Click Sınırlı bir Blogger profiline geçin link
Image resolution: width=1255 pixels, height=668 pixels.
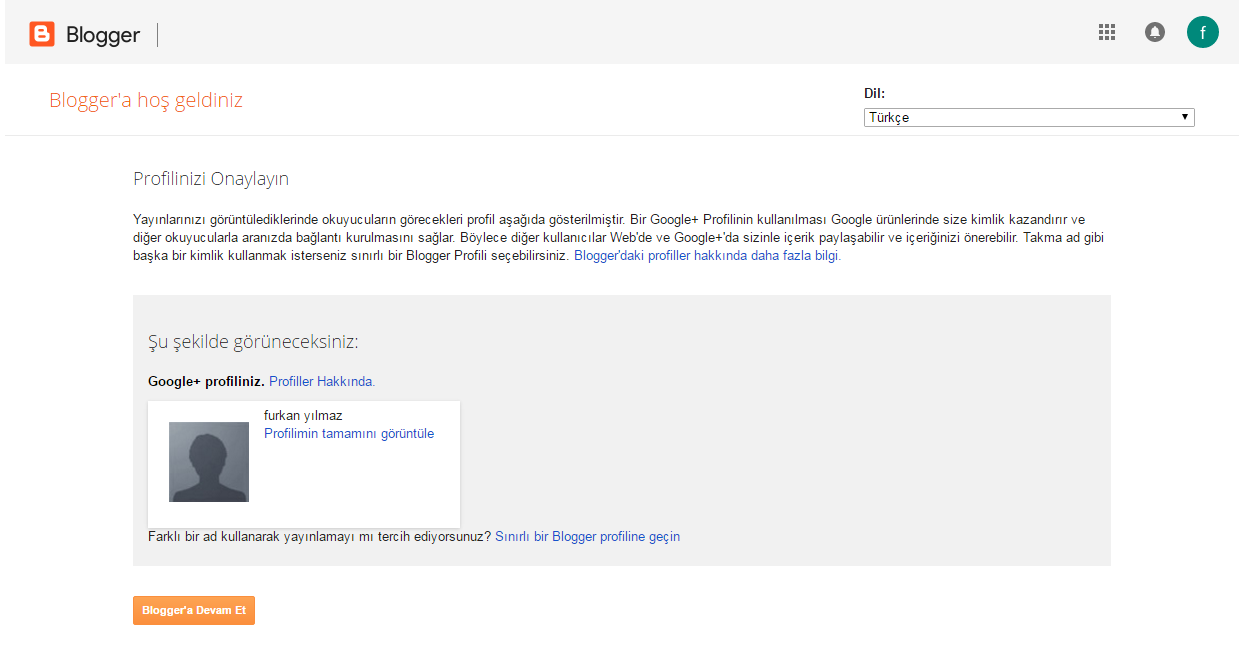[587, 536]
